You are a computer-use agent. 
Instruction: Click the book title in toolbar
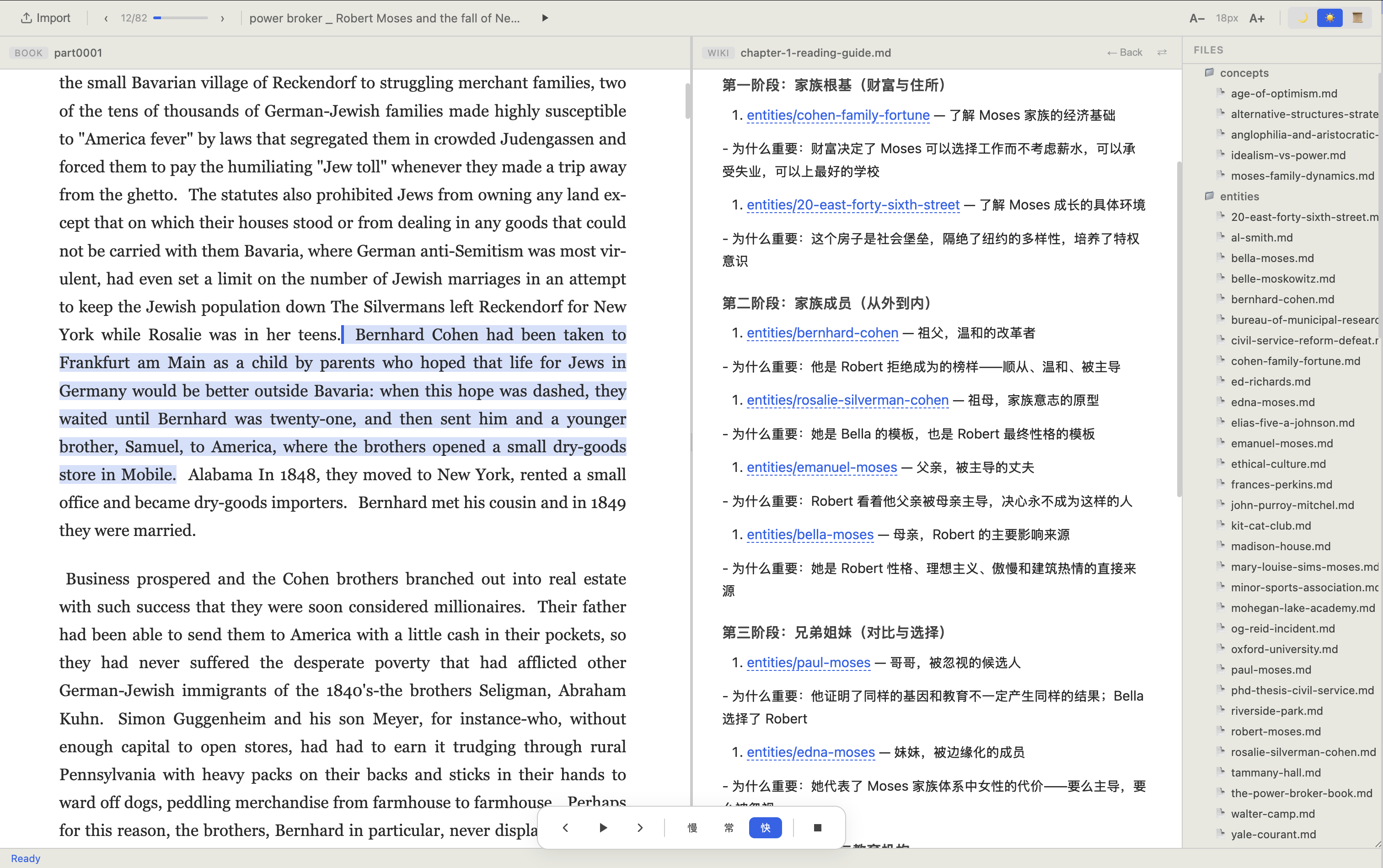[x=385, y=18]
